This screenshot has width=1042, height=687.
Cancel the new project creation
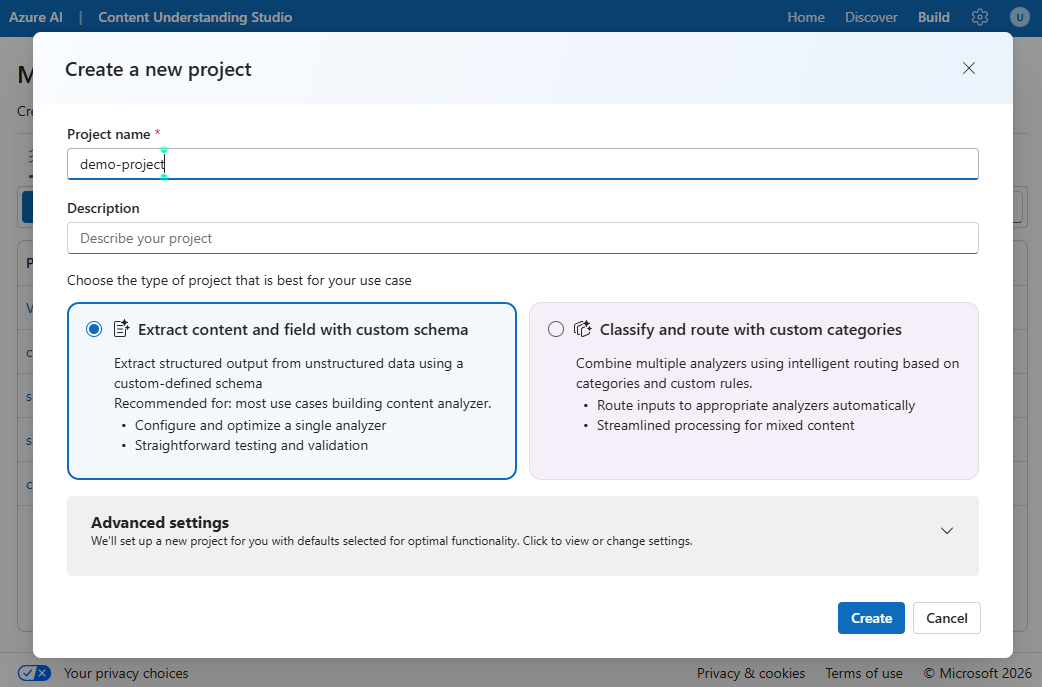coord(946,618)
